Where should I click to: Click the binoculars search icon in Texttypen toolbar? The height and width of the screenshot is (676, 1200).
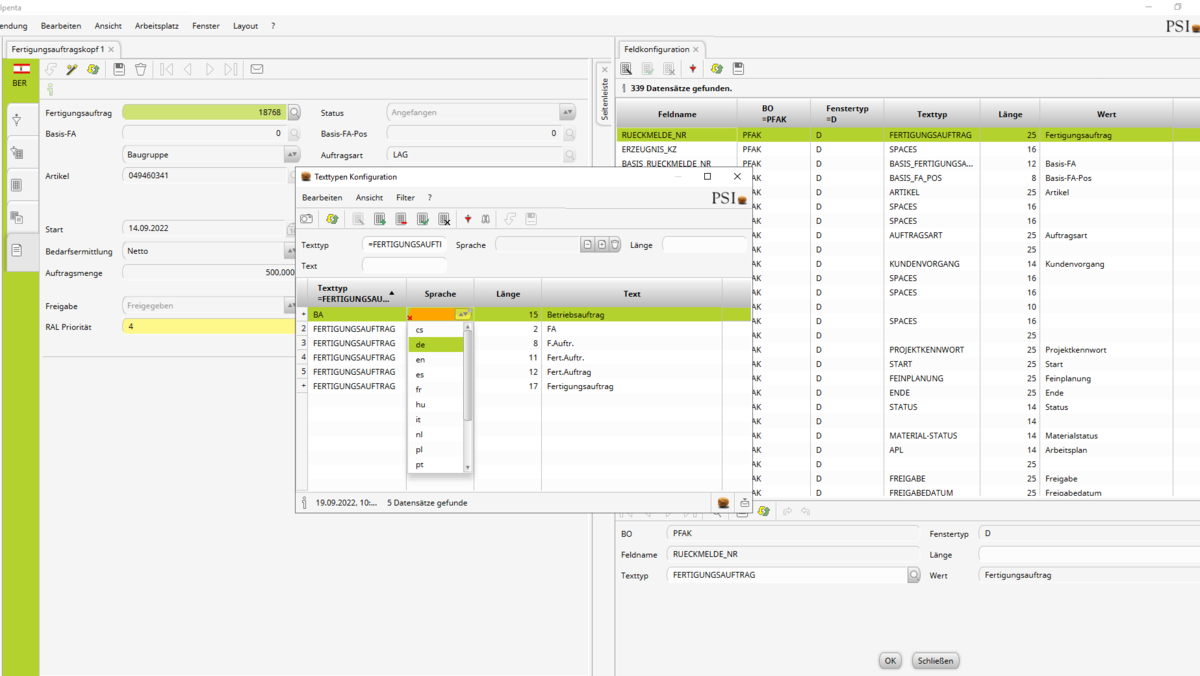coord(486,219)
